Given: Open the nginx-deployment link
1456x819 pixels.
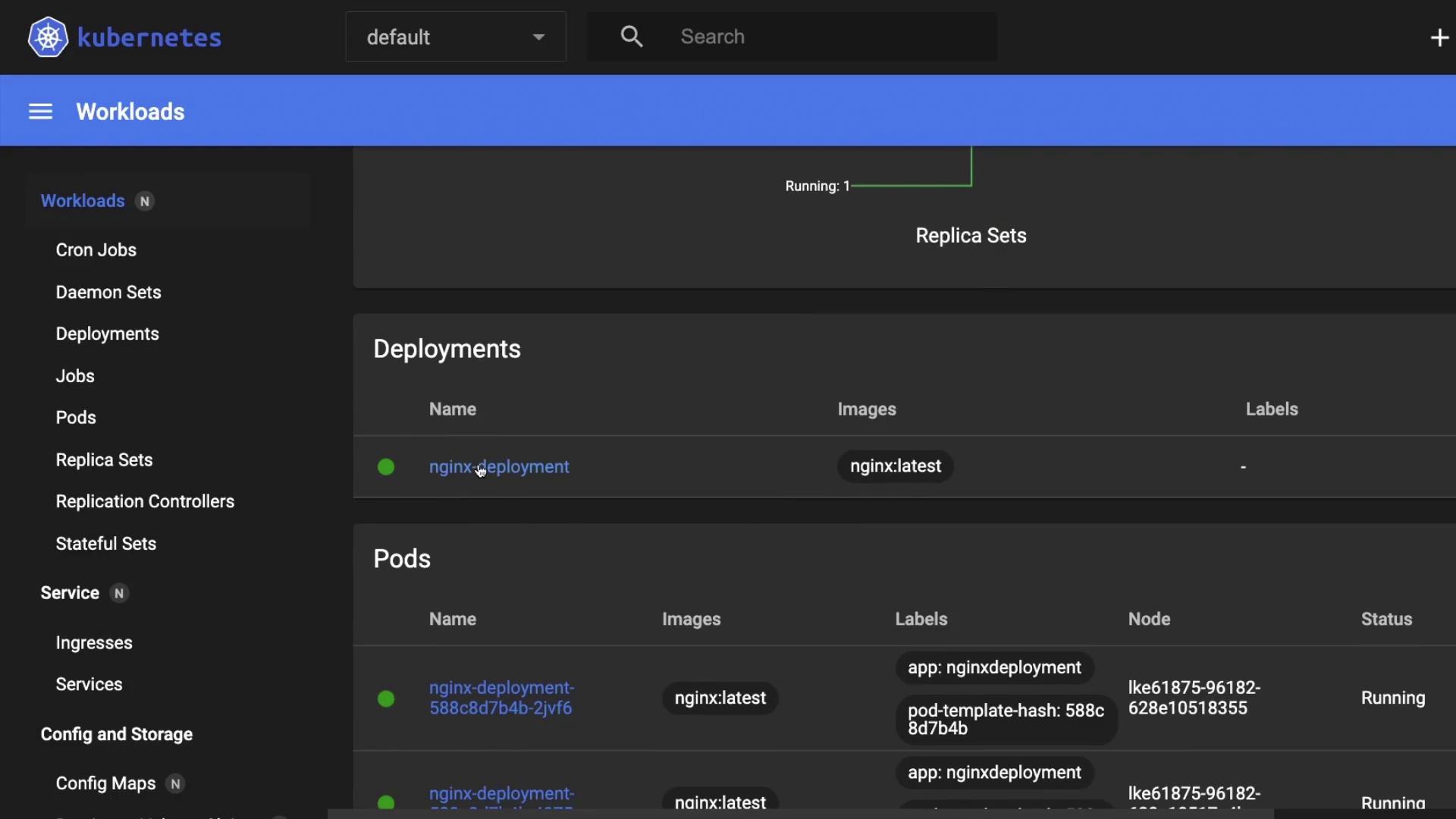Looking at the screenshot, I should tap(499, 467).
